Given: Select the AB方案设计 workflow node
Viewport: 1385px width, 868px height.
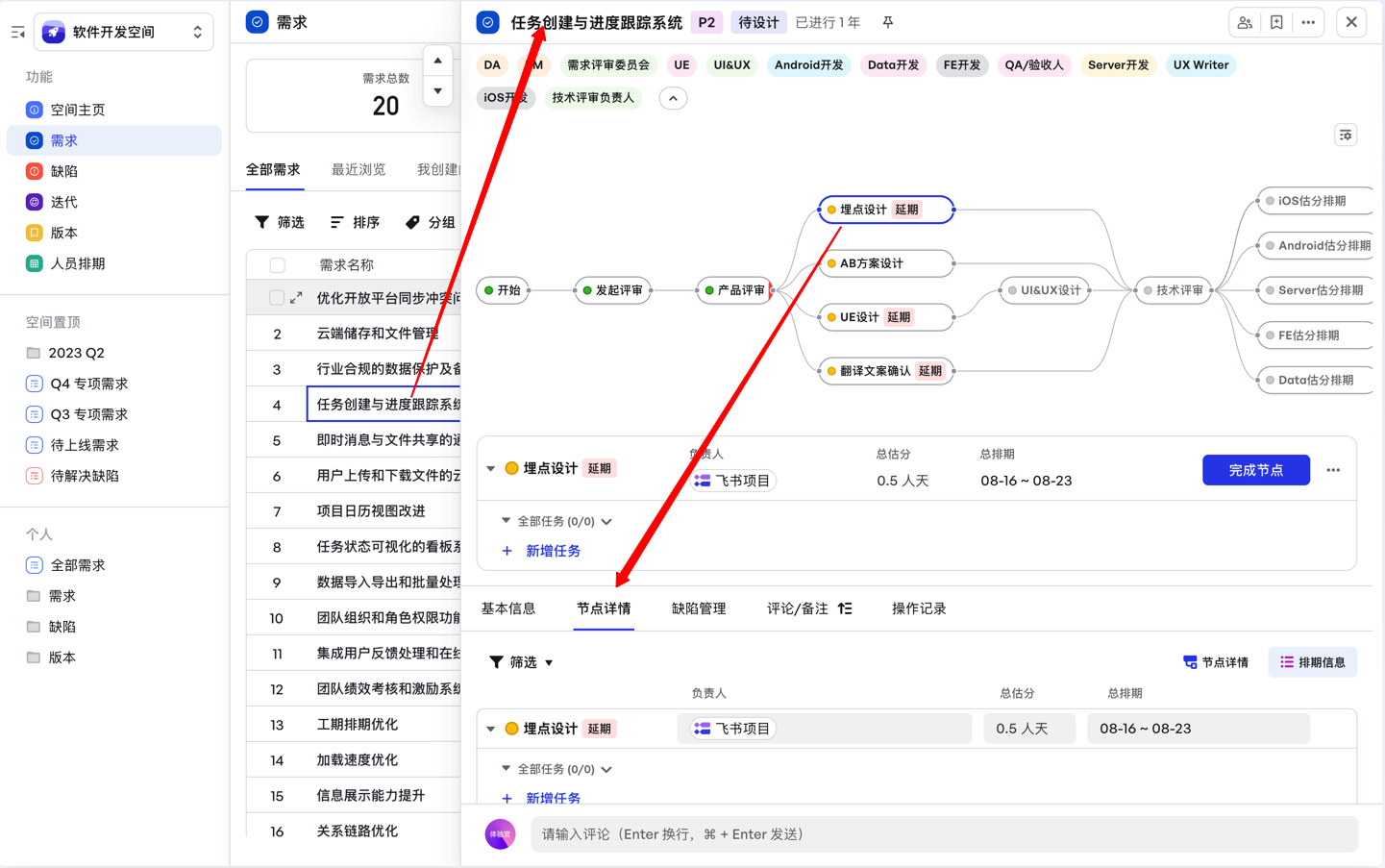Looking at the screenshot, I should click(x=886, y=263).
